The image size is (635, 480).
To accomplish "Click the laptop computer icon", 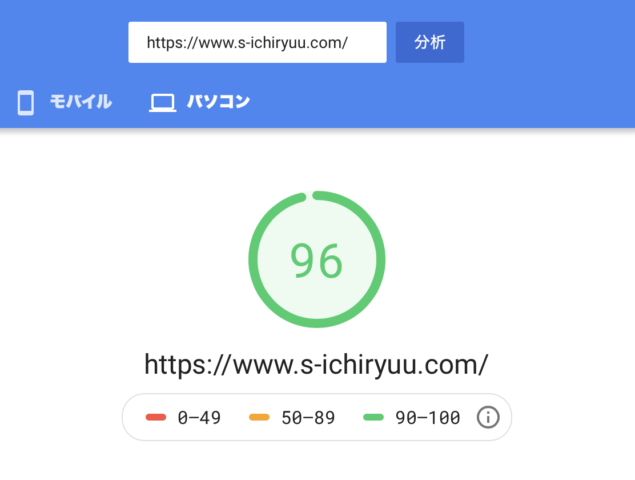I will pyautogui.click(x=162, y=102).
